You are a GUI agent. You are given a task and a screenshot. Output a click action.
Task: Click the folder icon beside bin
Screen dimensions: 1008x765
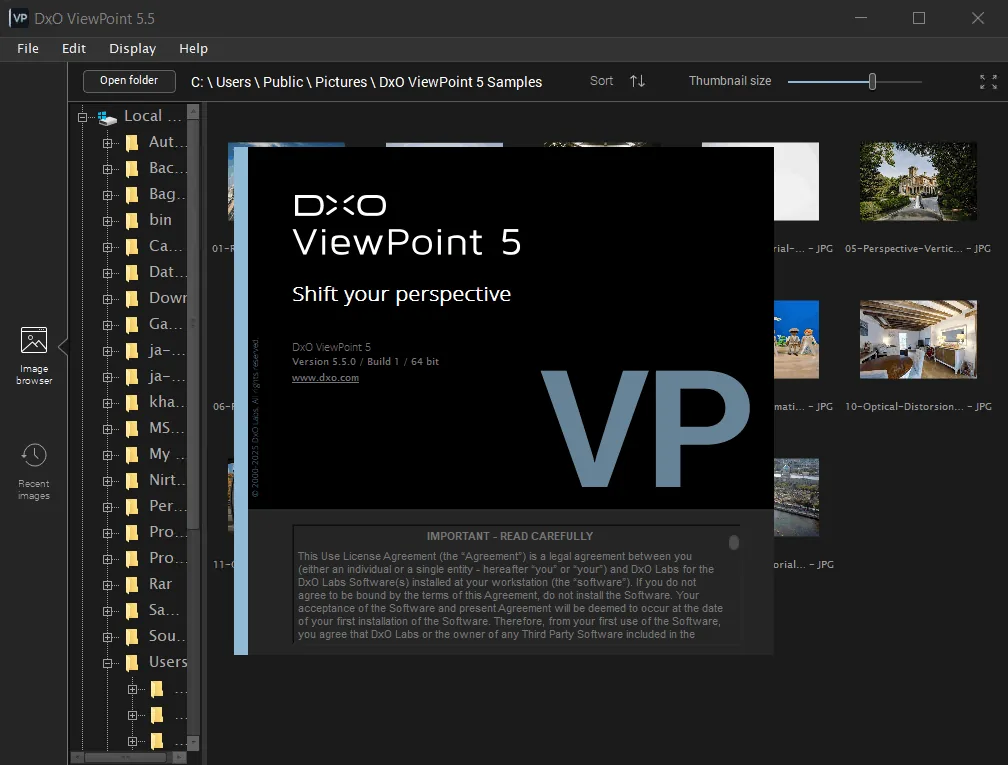[x=132, y=220]
